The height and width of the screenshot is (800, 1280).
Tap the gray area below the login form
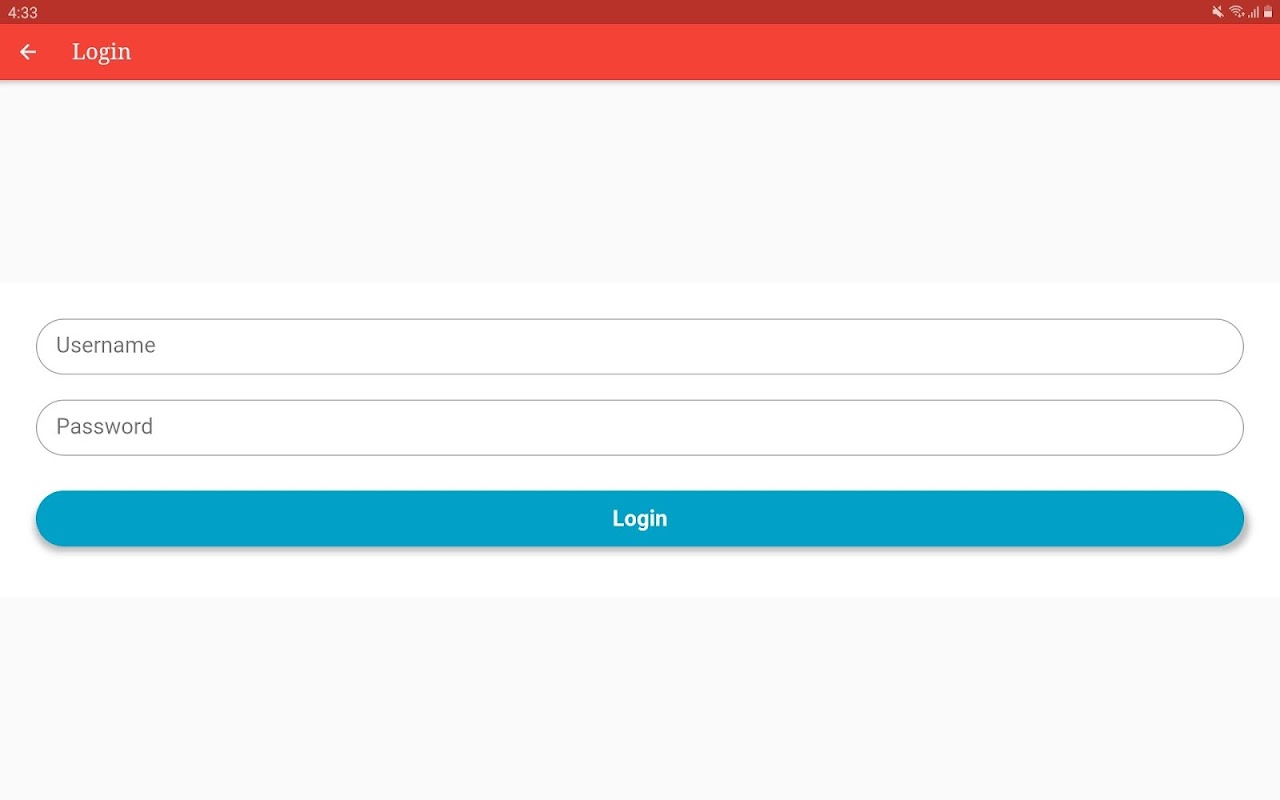(640, 698)
